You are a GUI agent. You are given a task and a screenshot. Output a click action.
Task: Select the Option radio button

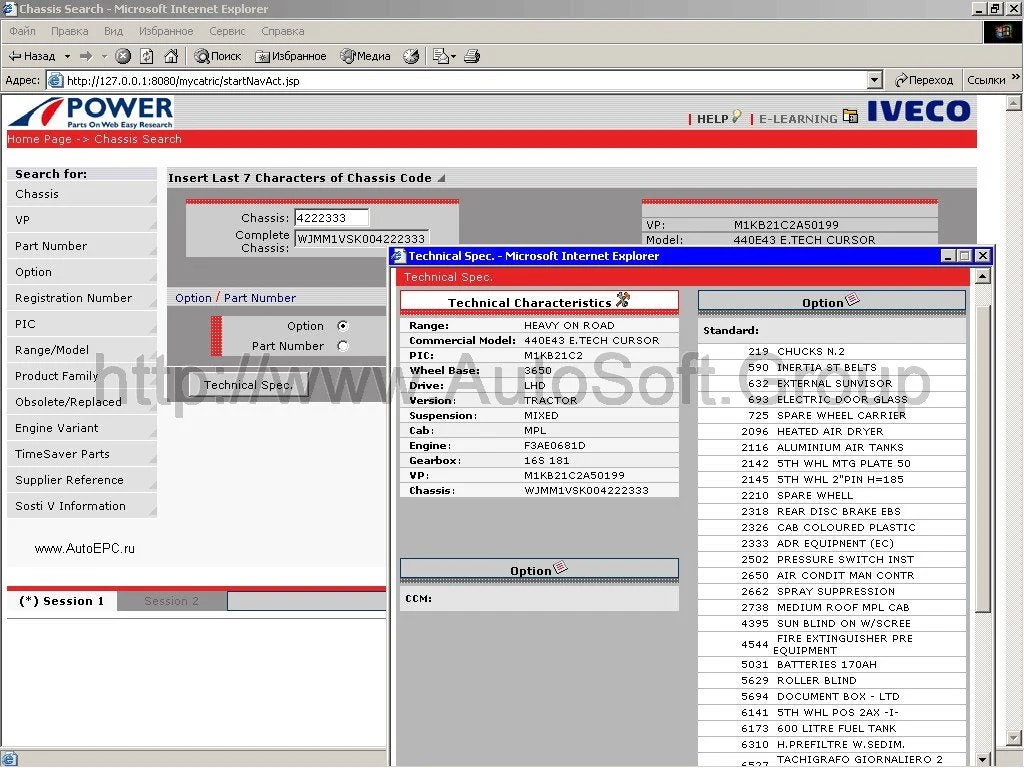pos(343,326)
